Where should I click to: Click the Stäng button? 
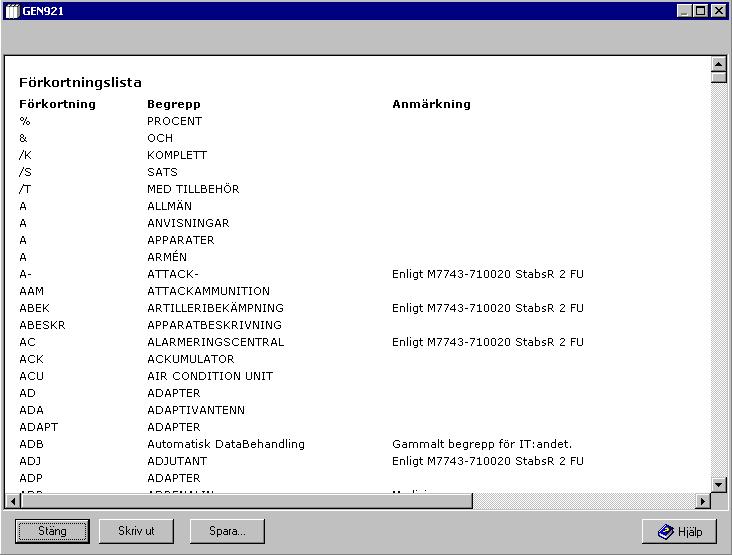point(52,531)
